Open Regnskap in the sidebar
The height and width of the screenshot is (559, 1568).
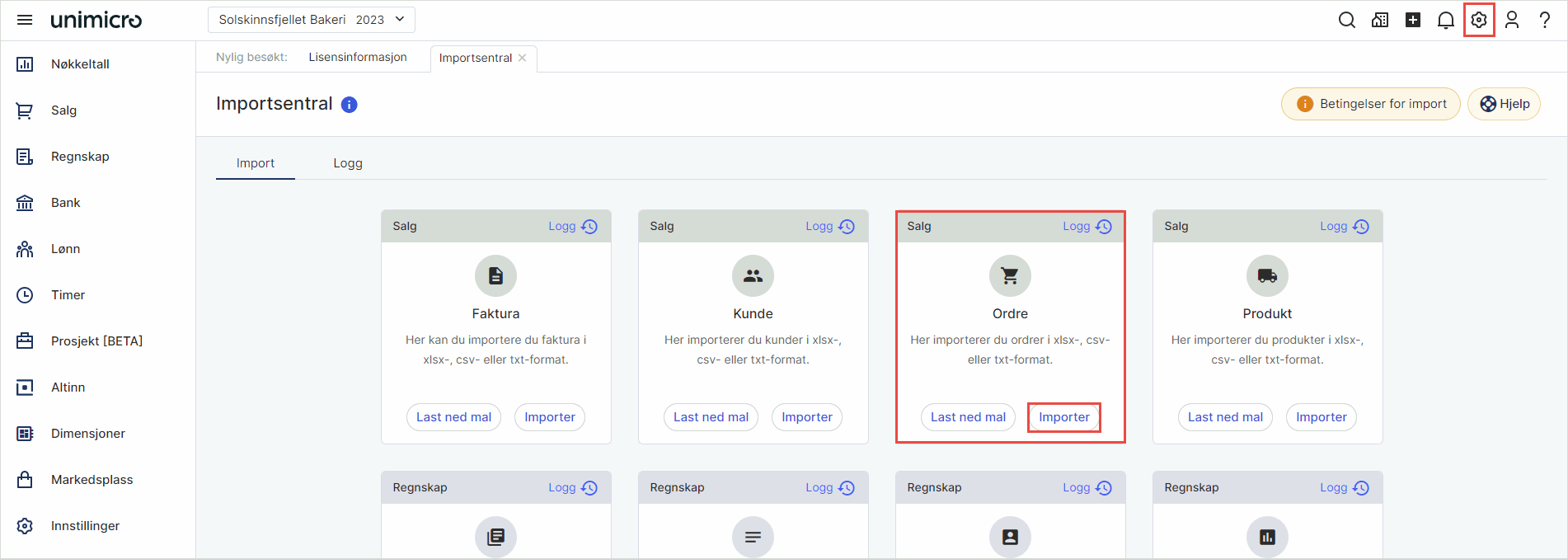click(80, 157)
